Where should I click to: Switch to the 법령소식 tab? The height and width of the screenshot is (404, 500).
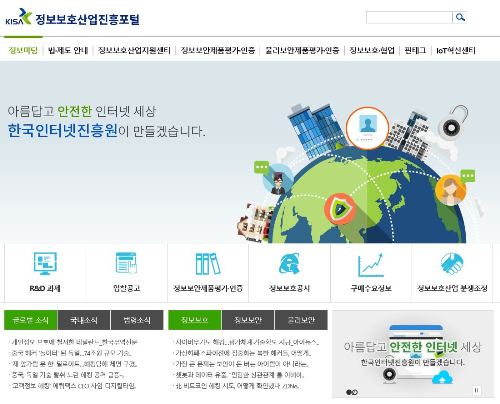tap(137, 320)
